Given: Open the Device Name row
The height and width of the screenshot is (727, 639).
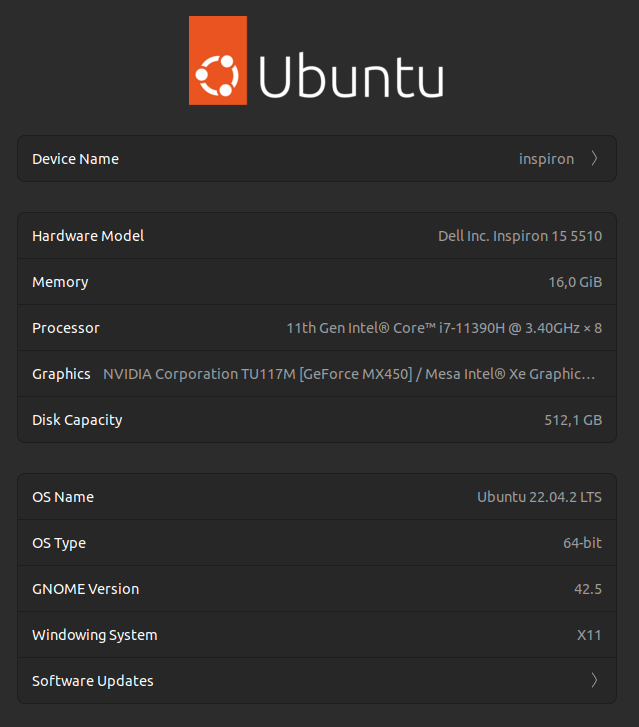Looking at the screenshot, I should pyautogui.click(x=316, y=159).
